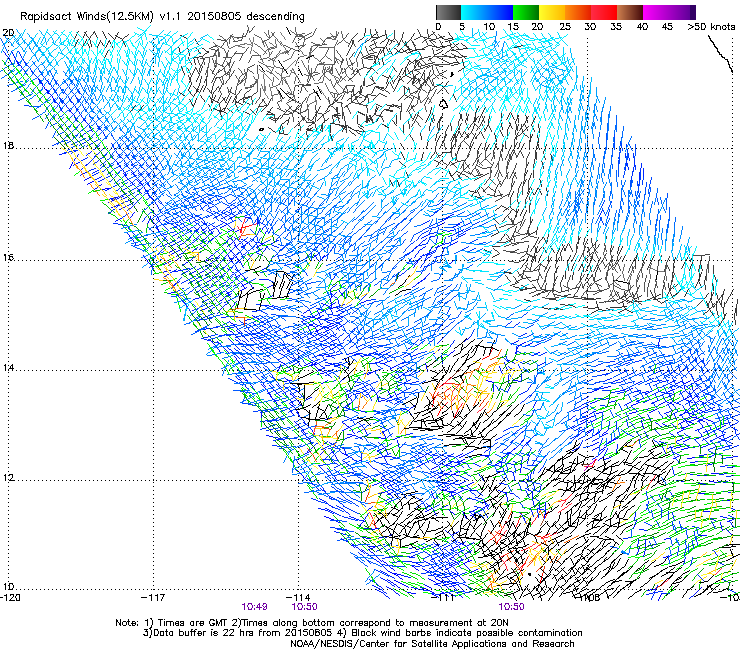Click the latitude label 14
740x650 pixels.
tap(8, 367)
